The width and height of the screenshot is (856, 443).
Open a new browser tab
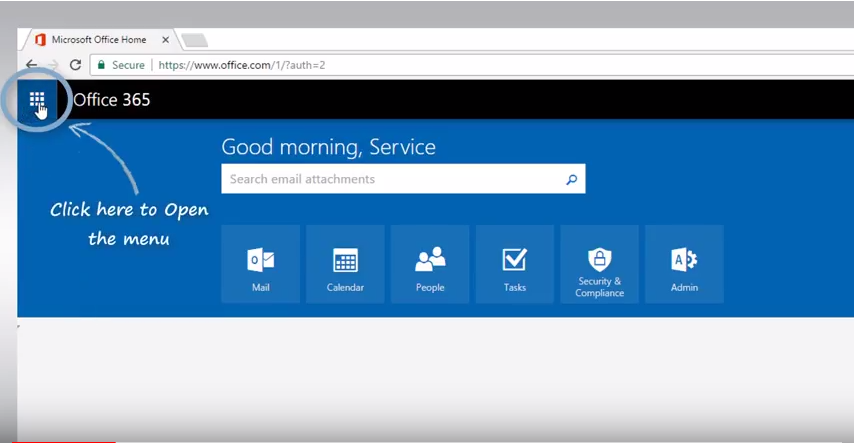coord(194,40)
